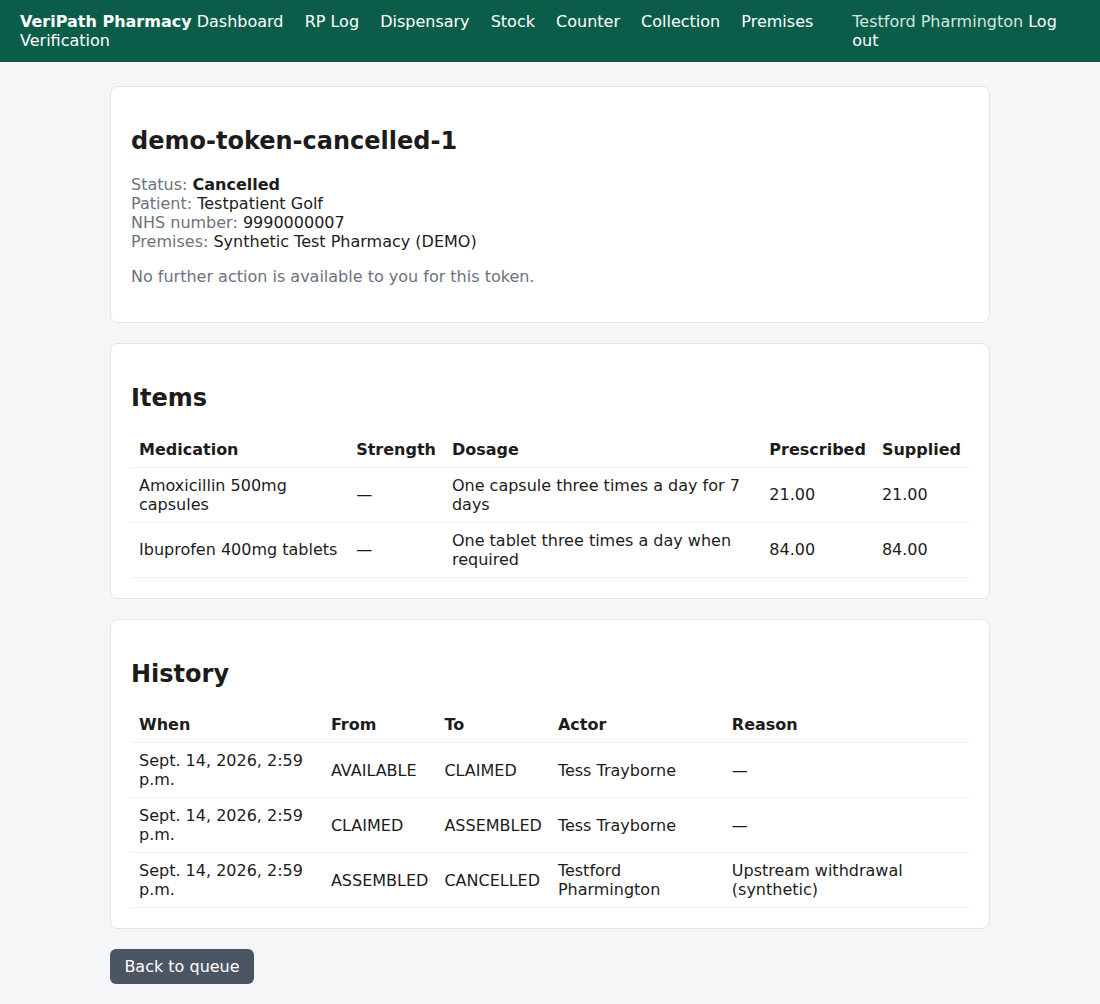Open the Collection page
The width and height of the screenshot is (1100, 1004).
(x=680, y=22)
